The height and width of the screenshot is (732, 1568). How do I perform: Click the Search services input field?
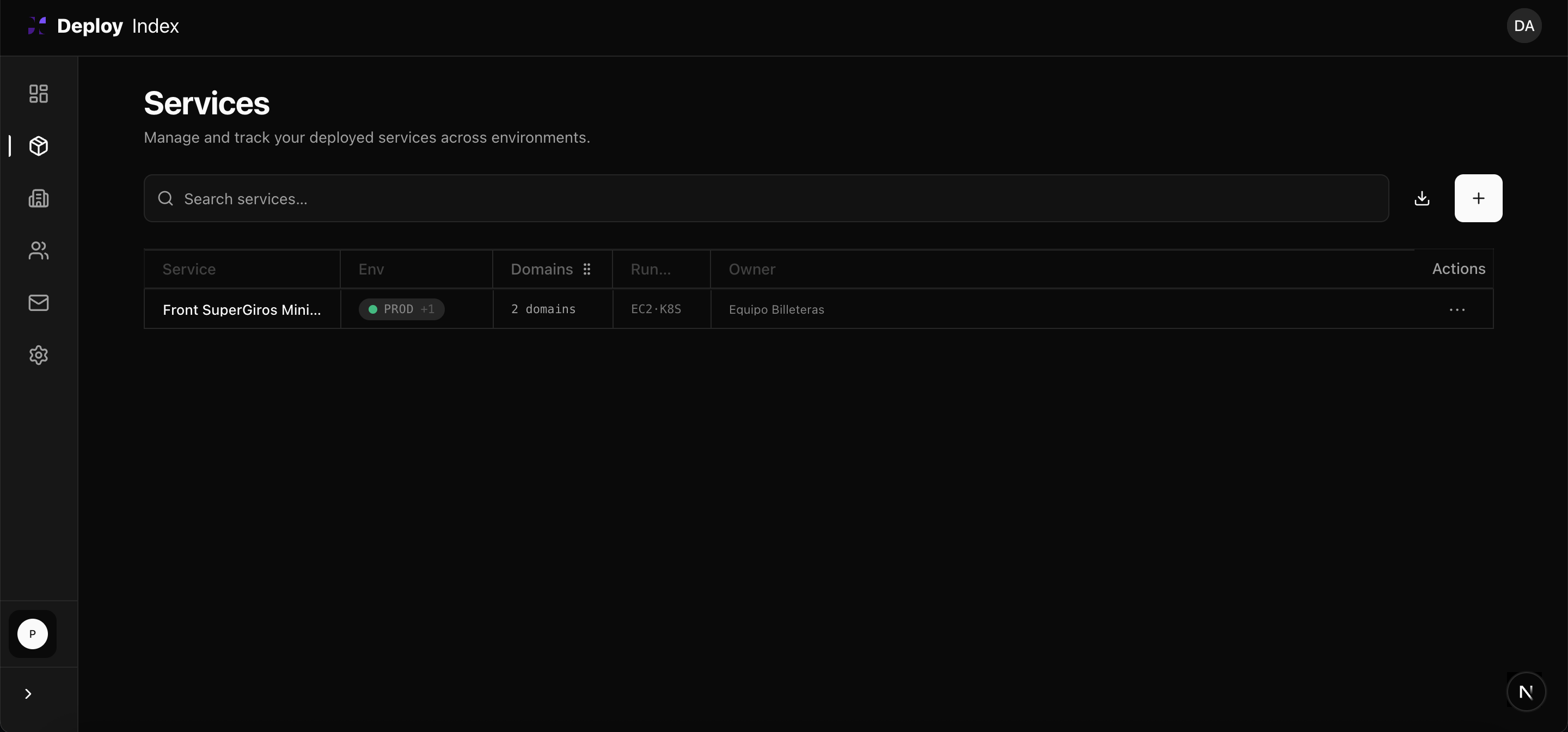[x=426, y=199]
